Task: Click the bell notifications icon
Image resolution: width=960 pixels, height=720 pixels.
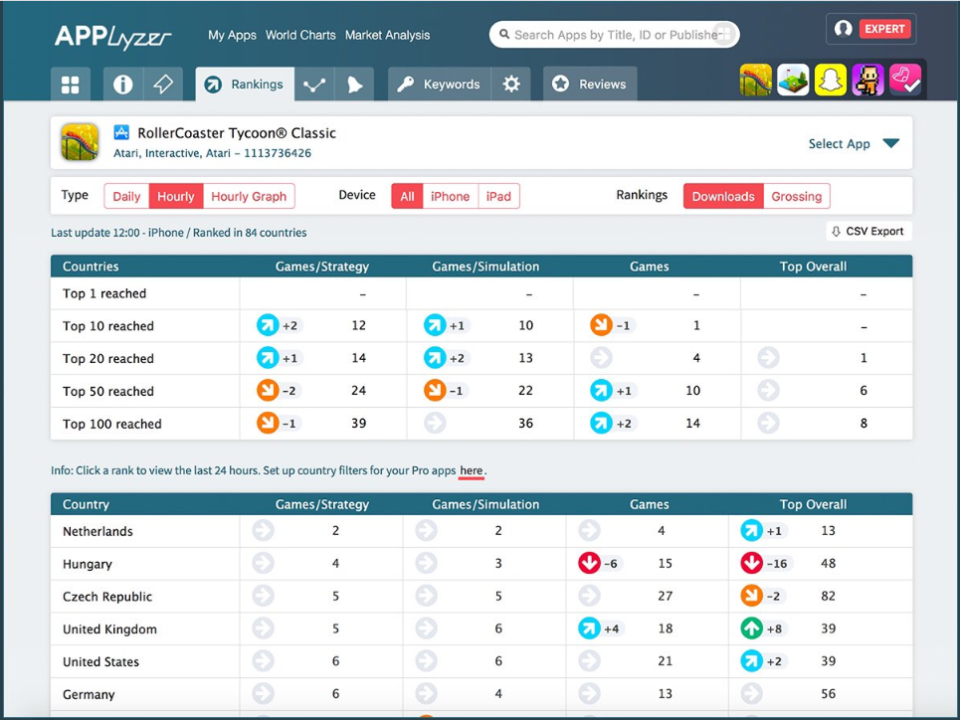Action: 355,84
